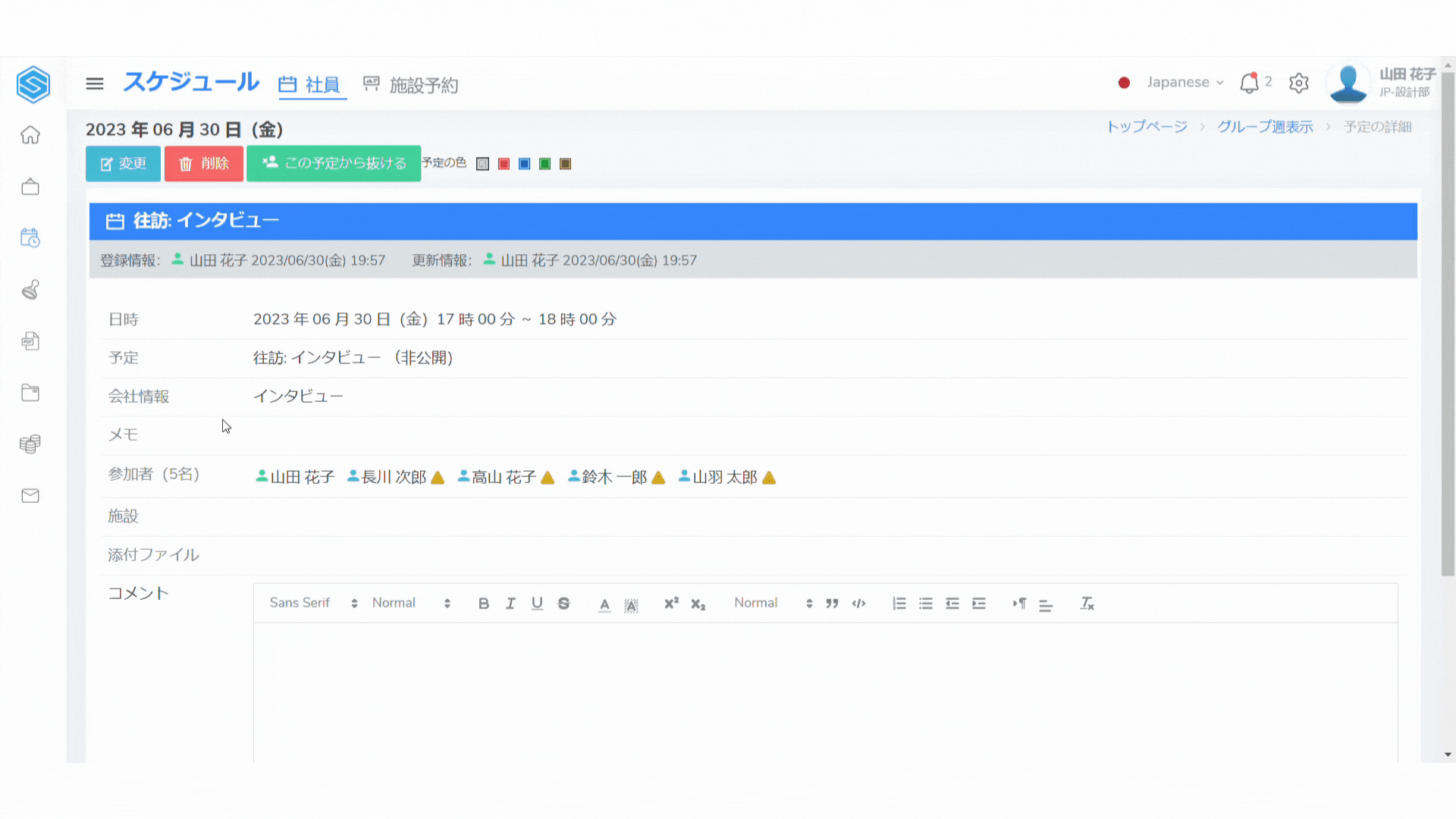
Task: Open the settings gear icon
Action: tap(1299, 83)
